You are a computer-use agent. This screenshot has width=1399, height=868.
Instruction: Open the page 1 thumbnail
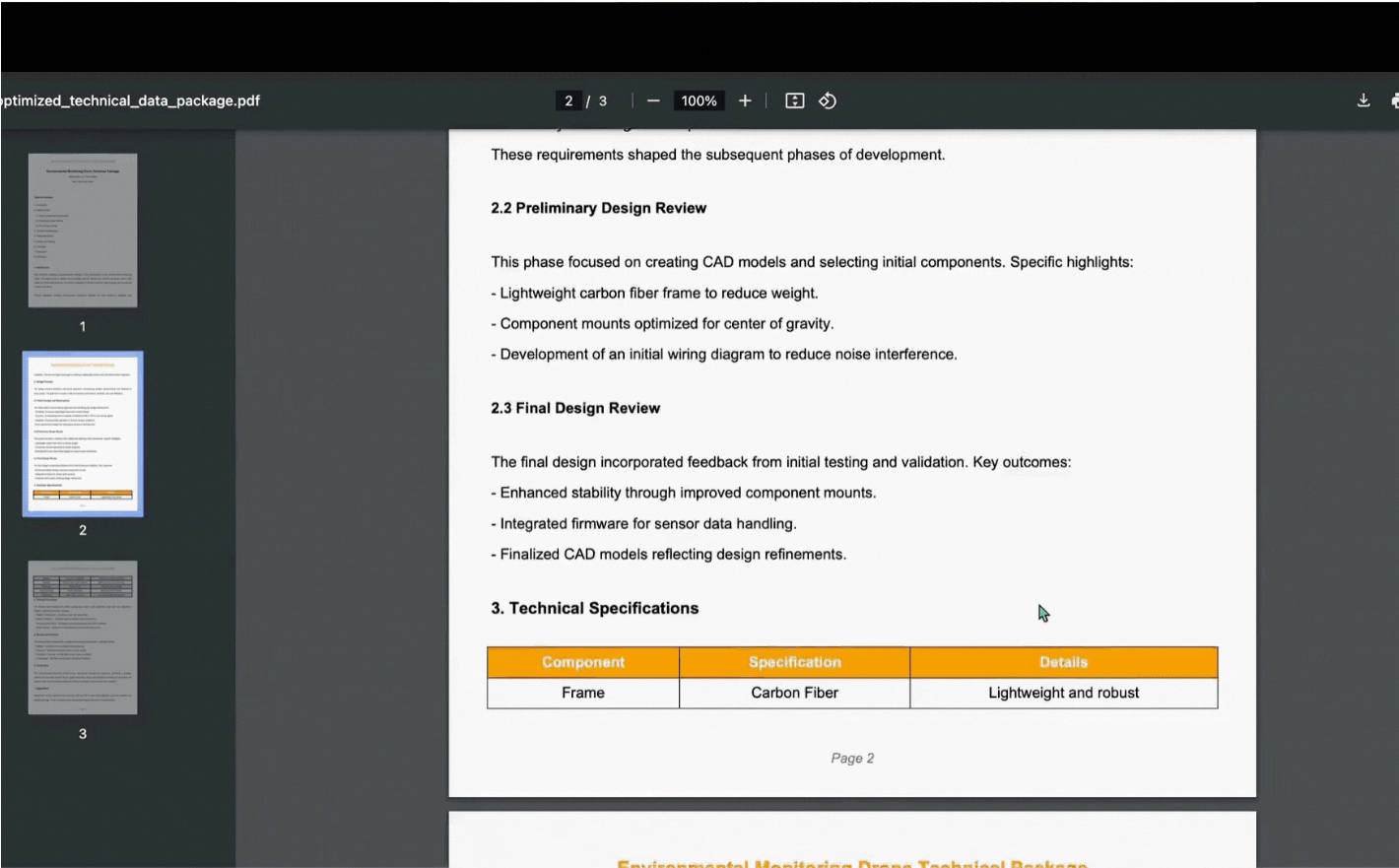click(83, 231)
